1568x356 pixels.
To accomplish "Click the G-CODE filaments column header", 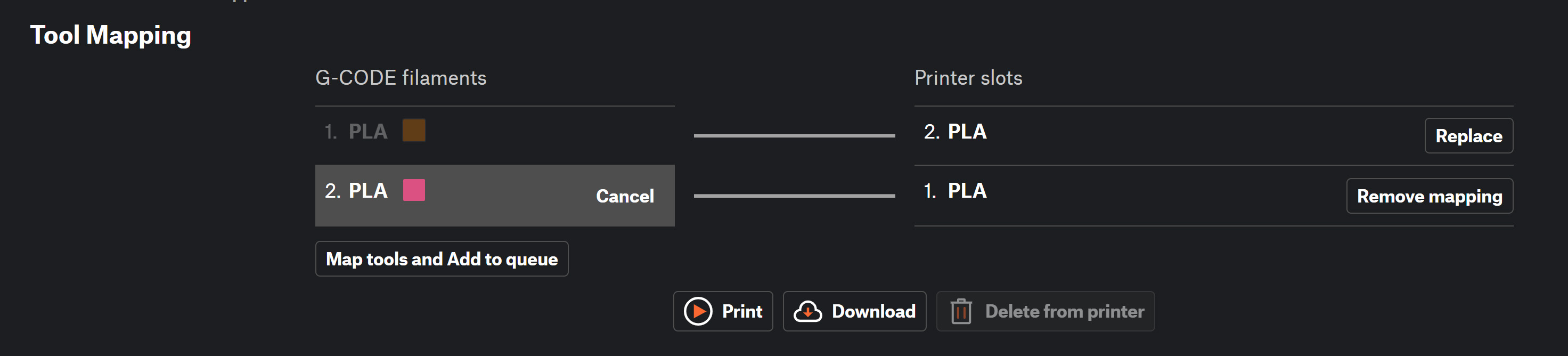I will point(401,78).
